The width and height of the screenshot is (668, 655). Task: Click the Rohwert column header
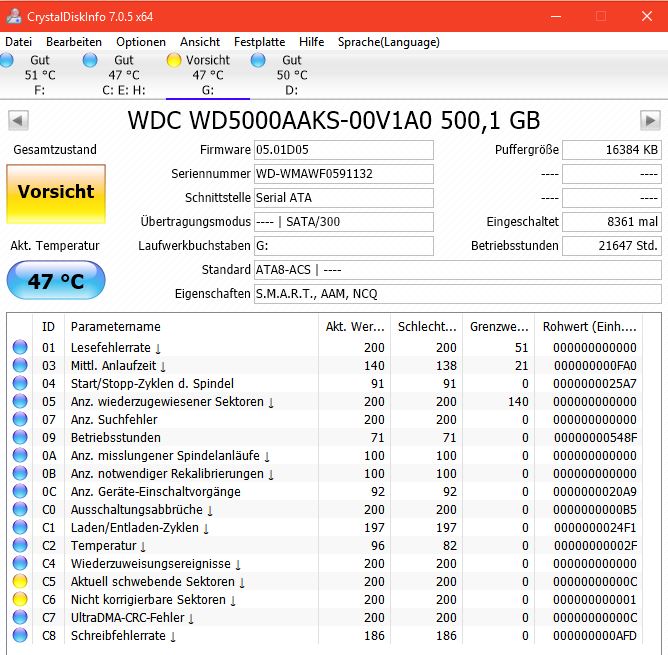589,327
